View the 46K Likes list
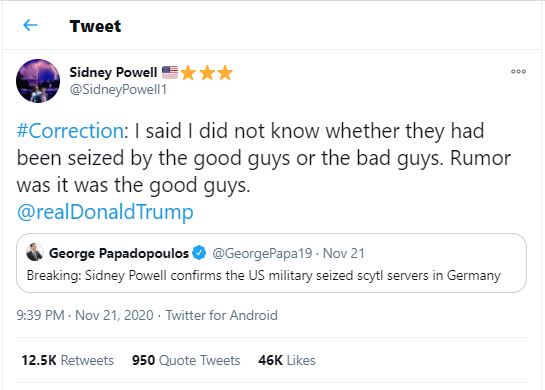The image size is (545, 390). (x=287, y=360)
